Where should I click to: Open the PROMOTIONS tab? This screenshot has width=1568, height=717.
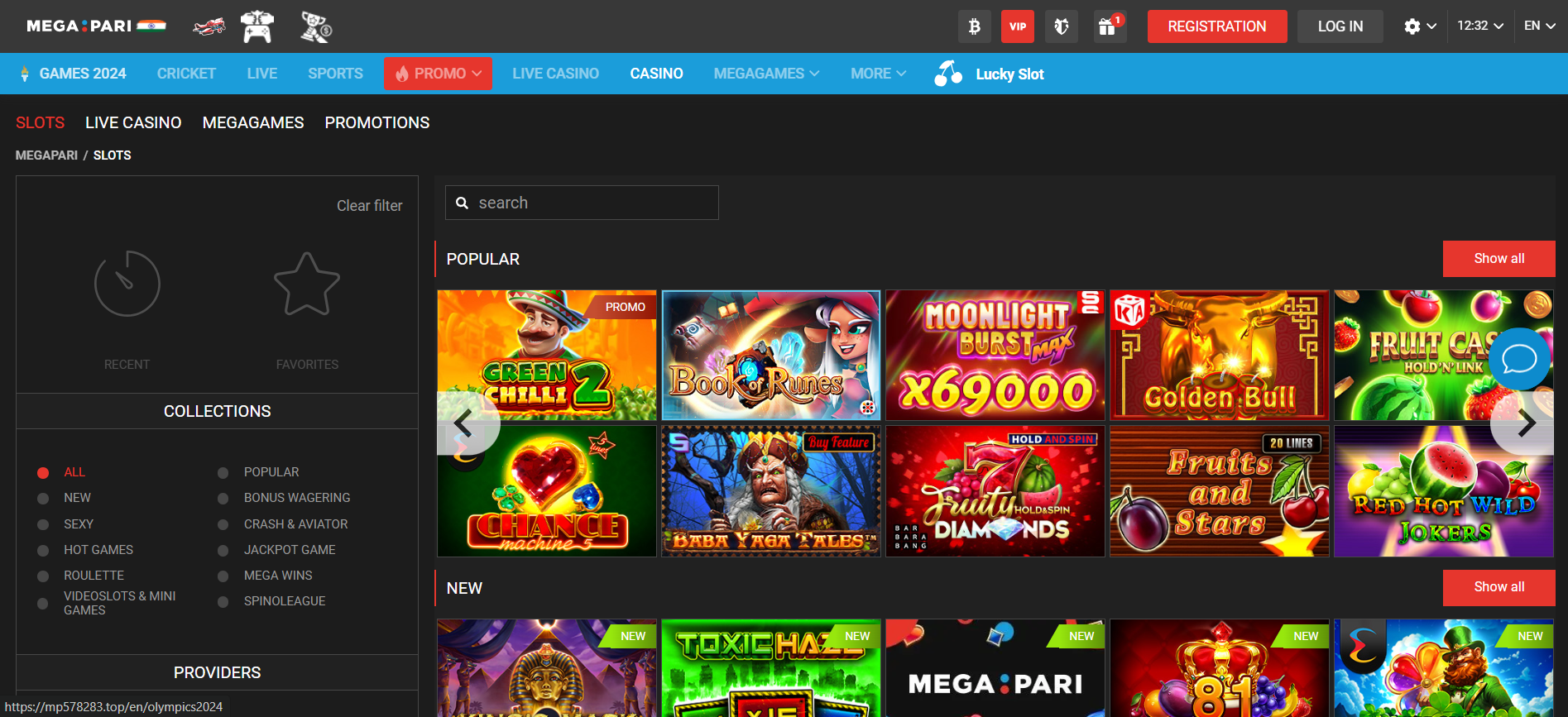click(x=376, y=122)
